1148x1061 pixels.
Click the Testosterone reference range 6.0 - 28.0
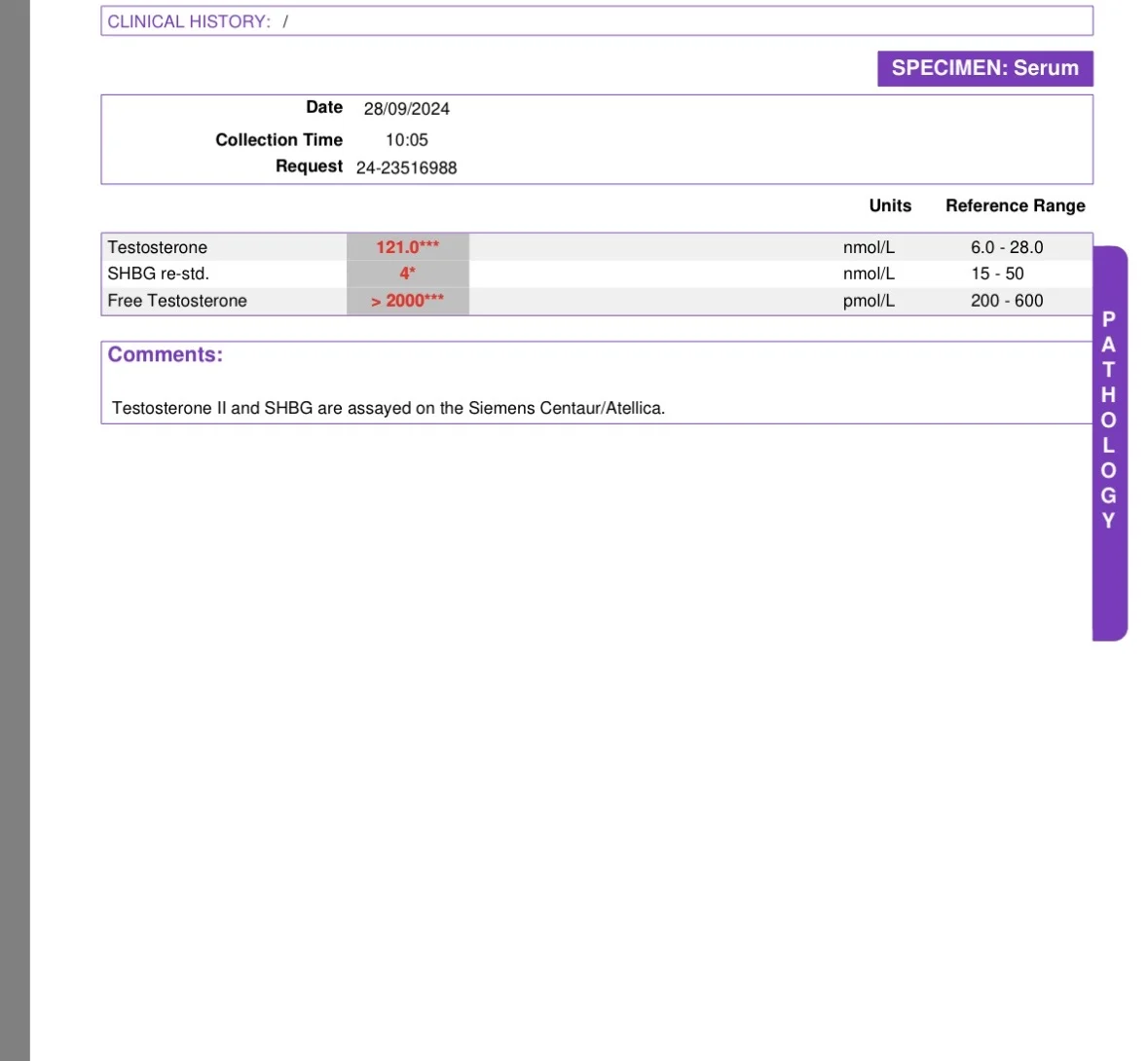1007,247
